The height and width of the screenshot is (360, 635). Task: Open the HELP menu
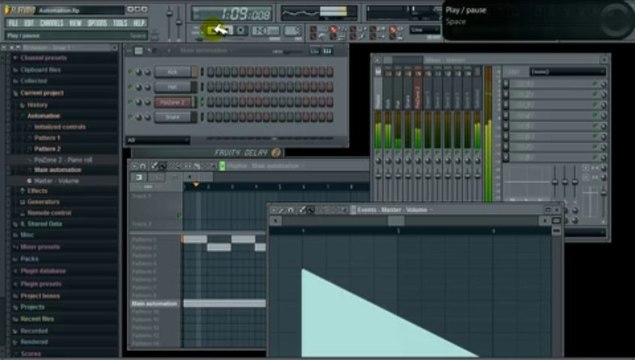point(139,23)
